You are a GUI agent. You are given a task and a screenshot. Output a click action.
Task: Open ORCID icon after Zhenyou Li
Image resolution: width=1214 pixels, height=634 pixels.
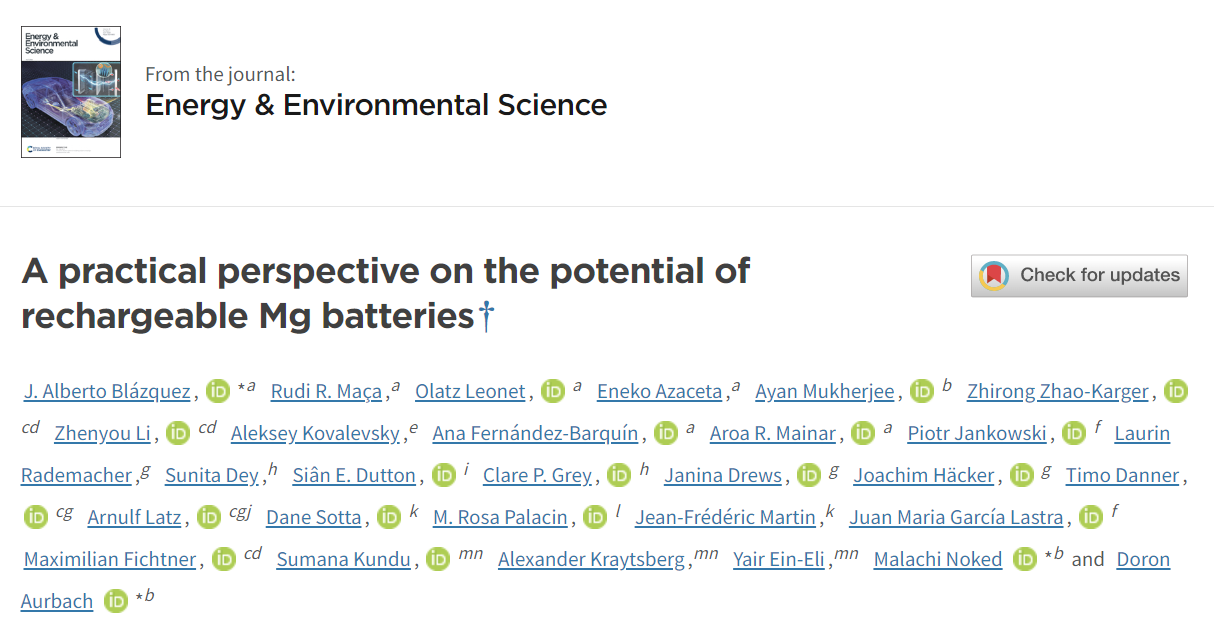(x=178, y=433)
